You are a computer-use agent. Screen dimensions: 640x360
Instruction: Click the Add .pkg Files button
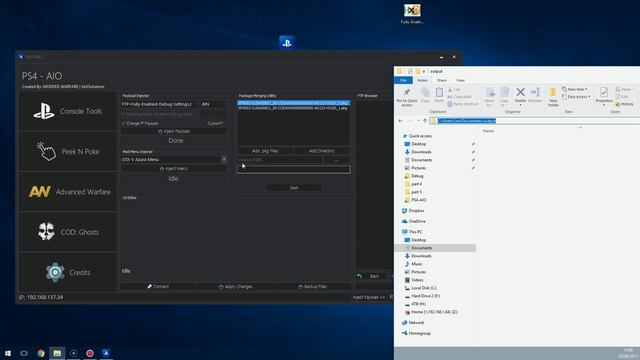coord(265,151)
